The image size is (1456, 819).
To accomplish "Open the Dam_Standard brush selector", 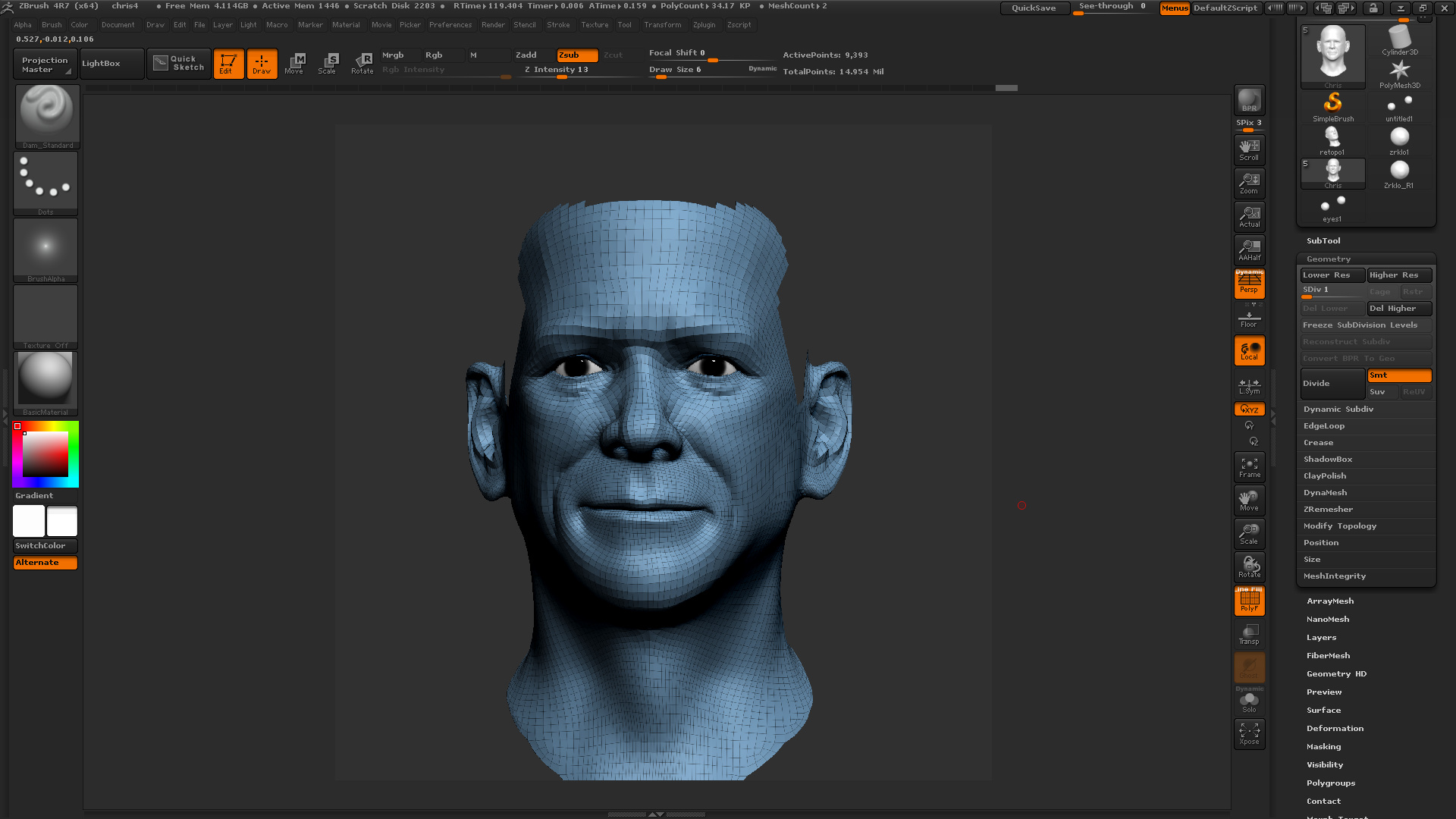I will (47, 117).
